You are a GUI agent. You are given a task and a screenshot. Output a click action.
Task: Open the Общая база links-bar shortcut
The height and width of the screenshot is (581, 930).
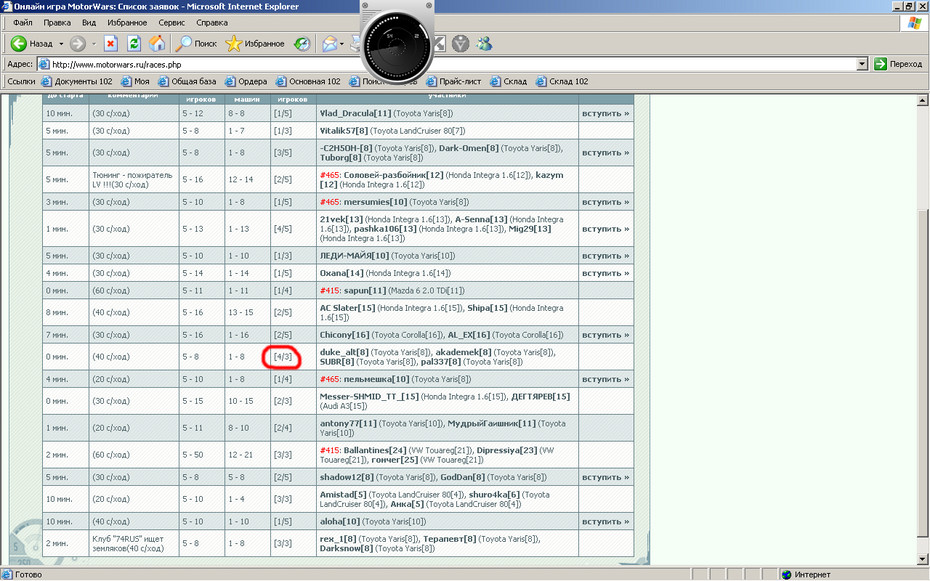[187, 81]
